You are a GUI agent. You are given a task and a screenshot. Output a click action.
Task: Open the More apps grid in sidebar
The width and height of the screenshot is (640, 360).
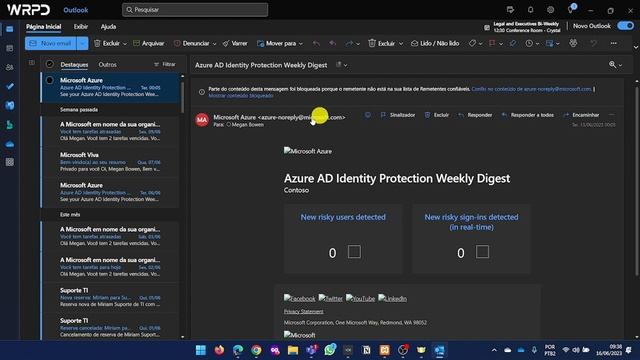coord(10,162)
